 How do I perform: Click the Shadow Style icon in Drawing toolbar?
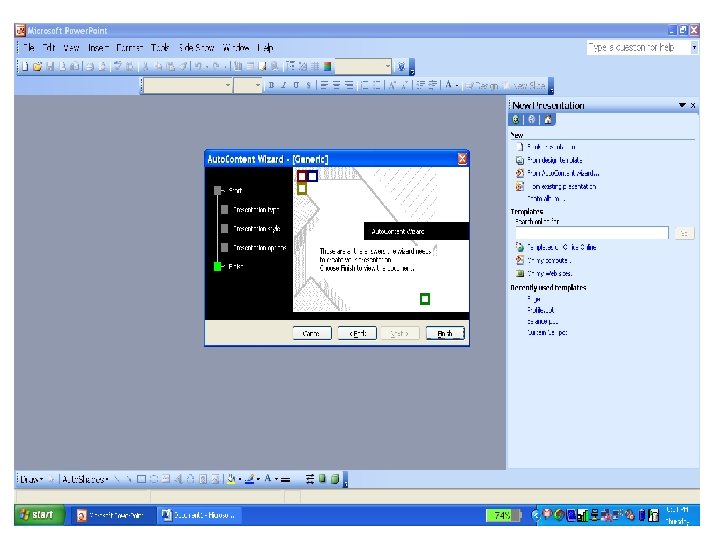tap(322, 479)
